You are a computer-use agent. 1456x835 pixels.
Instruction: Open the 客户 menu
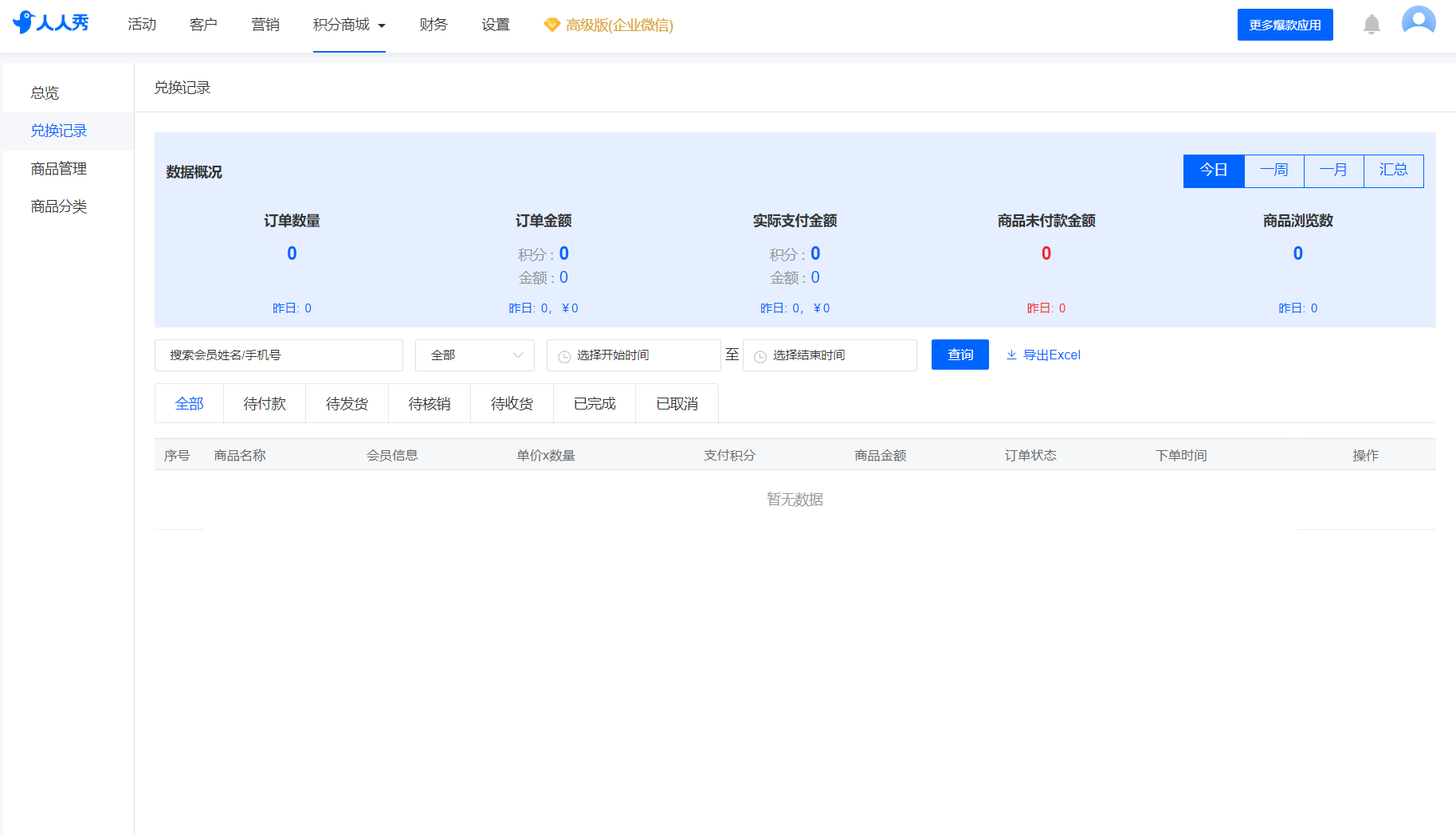click(x=203, y=25)
